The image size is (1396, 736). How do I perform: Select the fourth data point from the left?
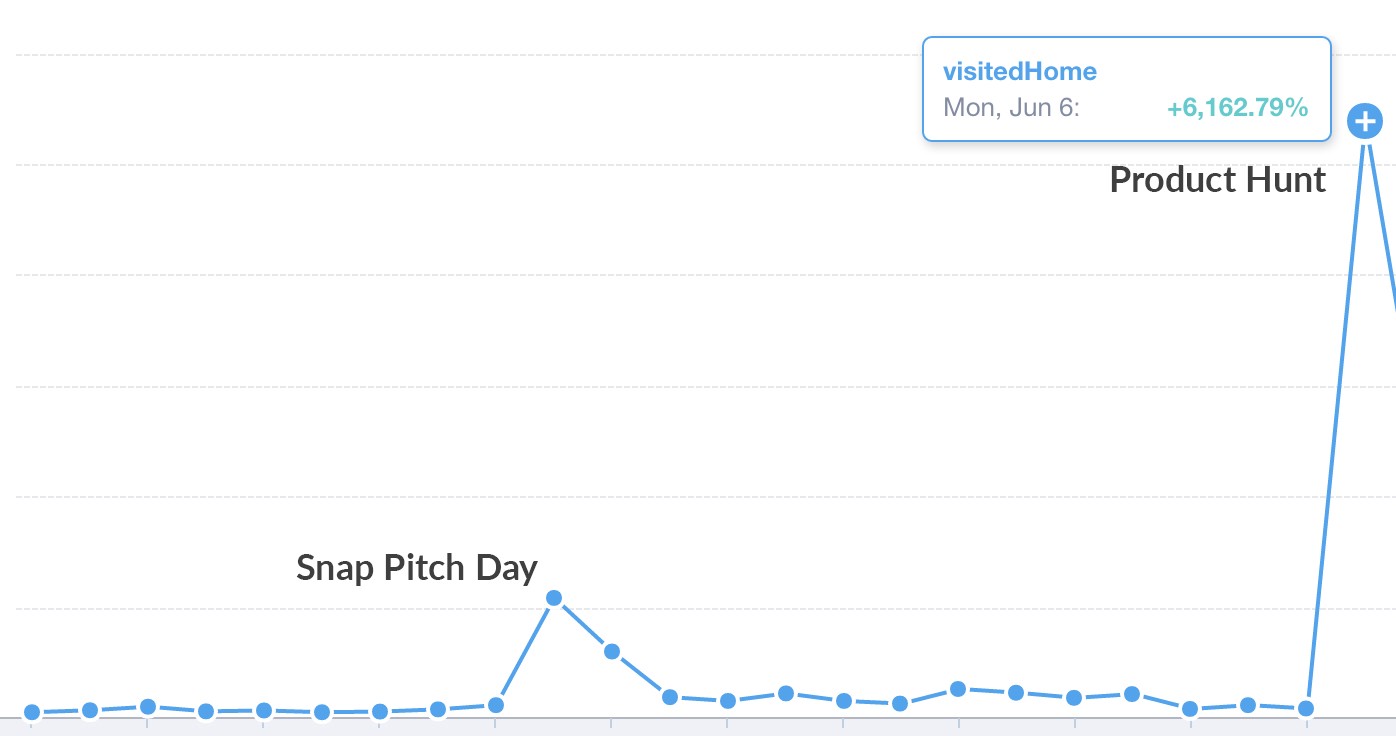[x=206, y=711]
